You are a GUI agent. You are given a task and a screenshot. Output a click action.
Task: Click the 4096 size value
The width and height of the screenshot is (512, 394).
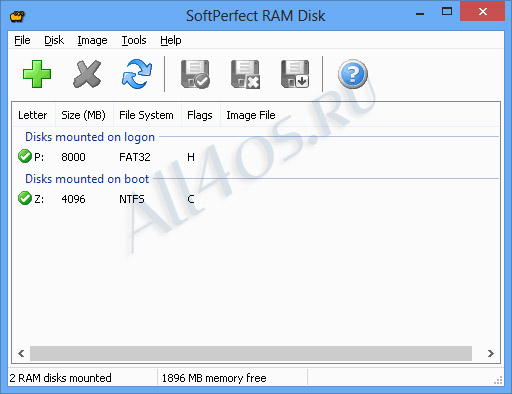(x=73, y=199)
